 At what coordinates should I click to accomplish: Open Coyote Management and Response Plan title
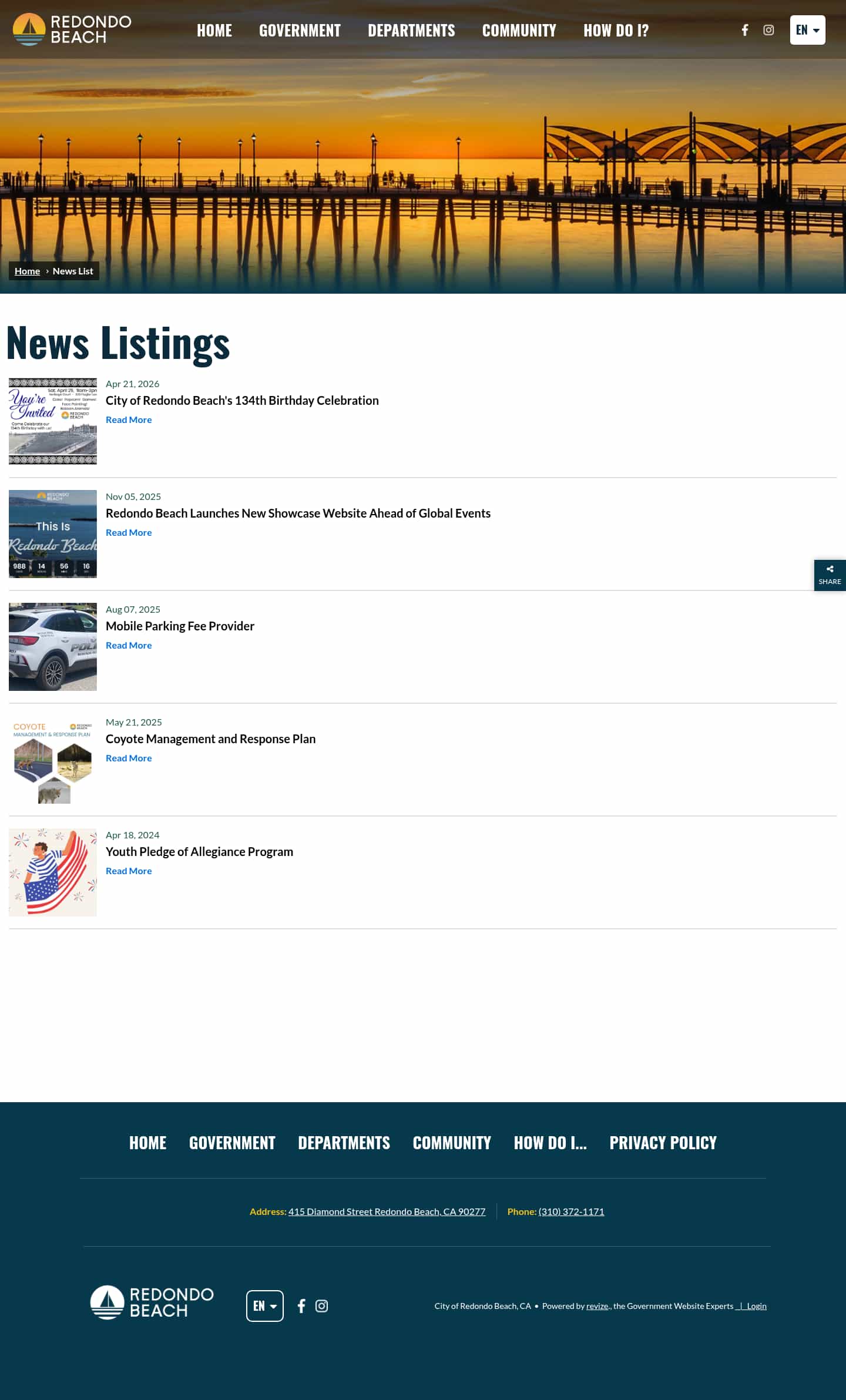point(210,739)
